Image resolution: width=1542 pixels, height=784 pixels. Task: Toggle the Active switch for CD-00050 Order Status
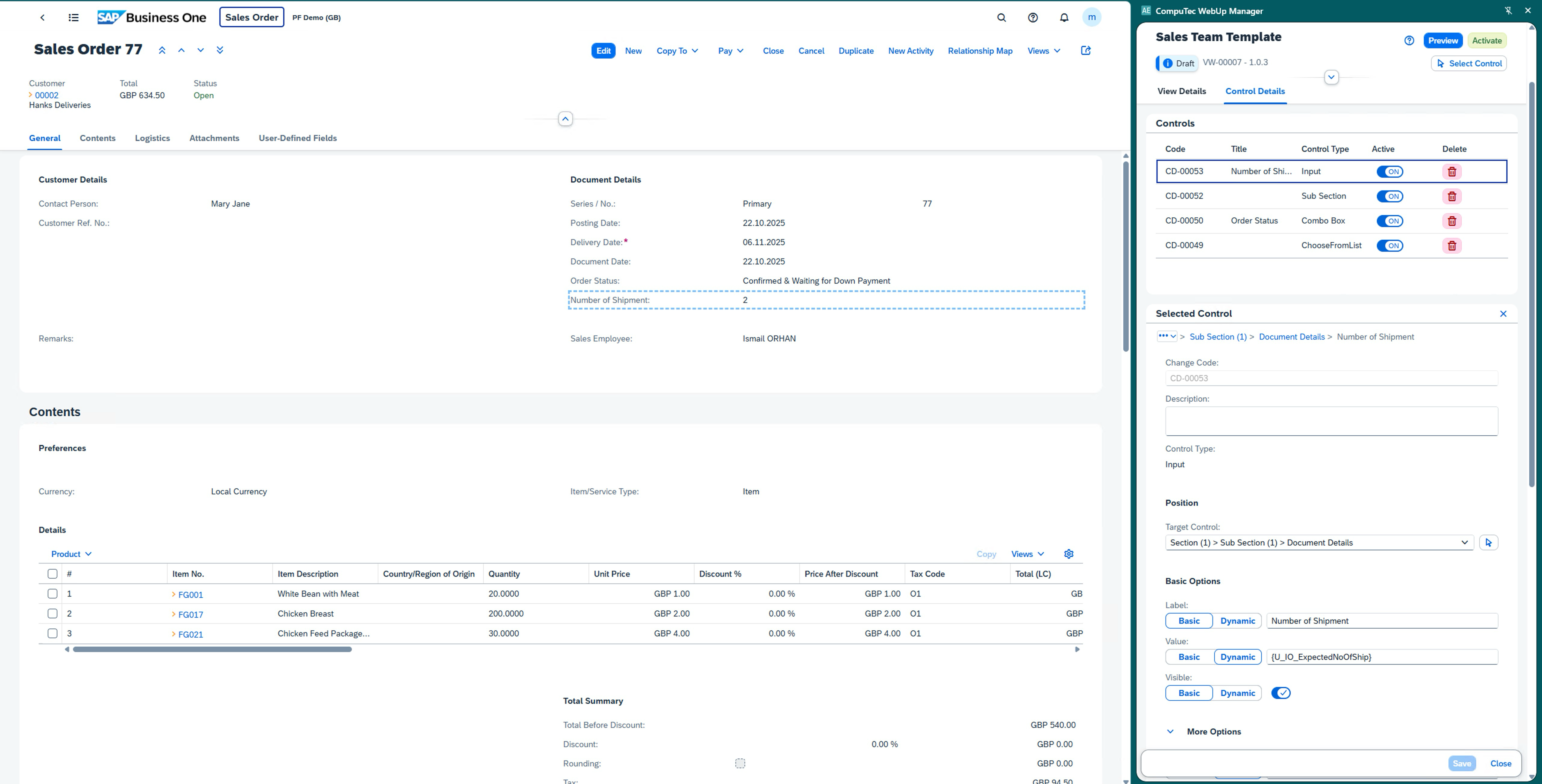click(x=1389, y=221)
